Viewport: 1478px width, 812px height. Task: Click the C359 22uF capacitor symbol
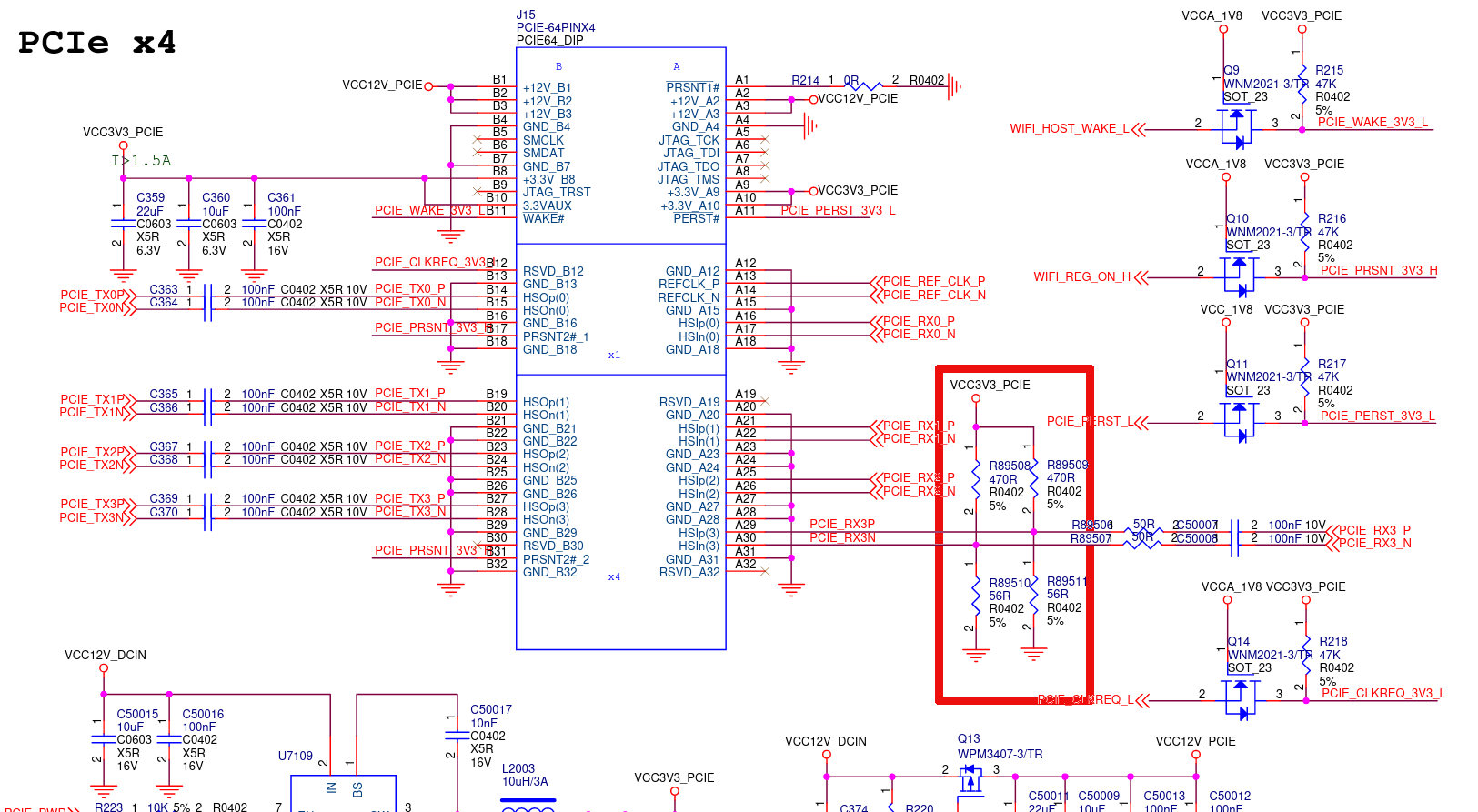coord(123,223)
